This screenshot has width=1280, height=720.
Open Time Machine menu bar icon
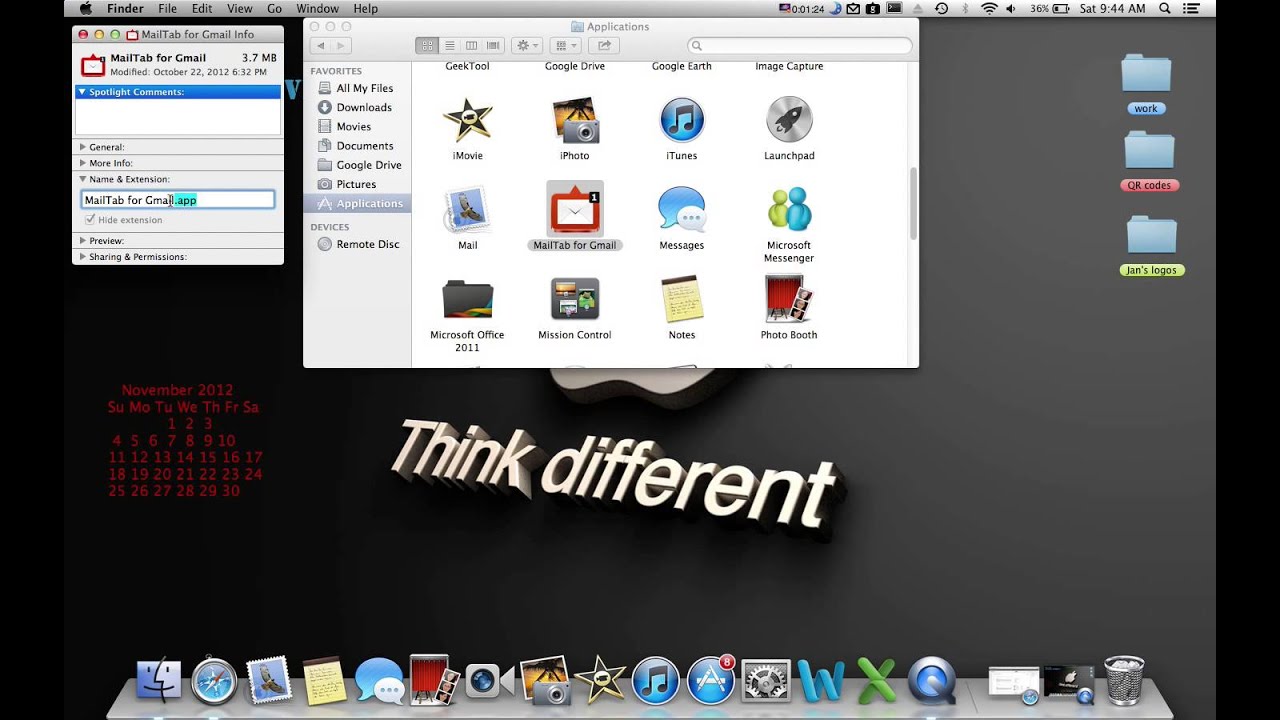pyautogui.click(x=942, y=8)
